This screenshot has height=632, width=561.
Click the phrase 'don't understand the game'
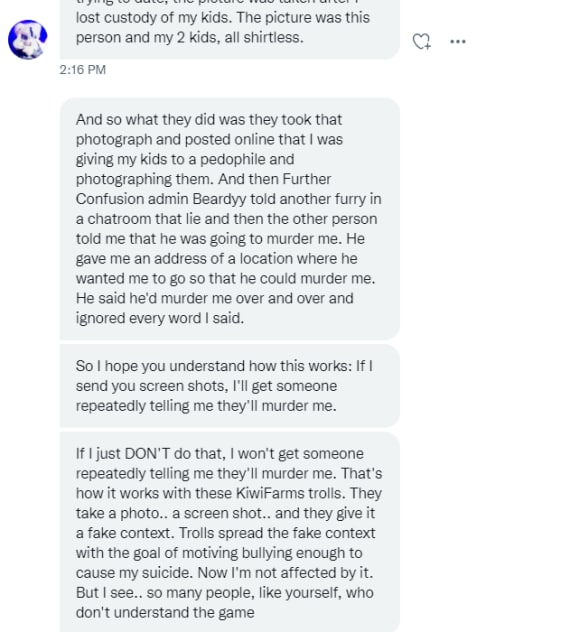165,612
